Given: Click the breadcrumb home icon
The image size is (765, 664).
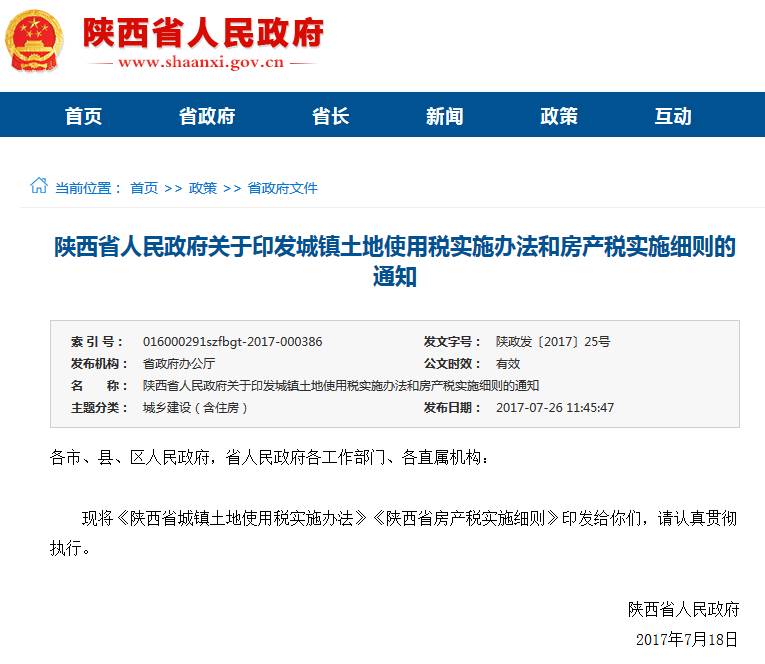Looking at the screenshot, I should [38, 186].
